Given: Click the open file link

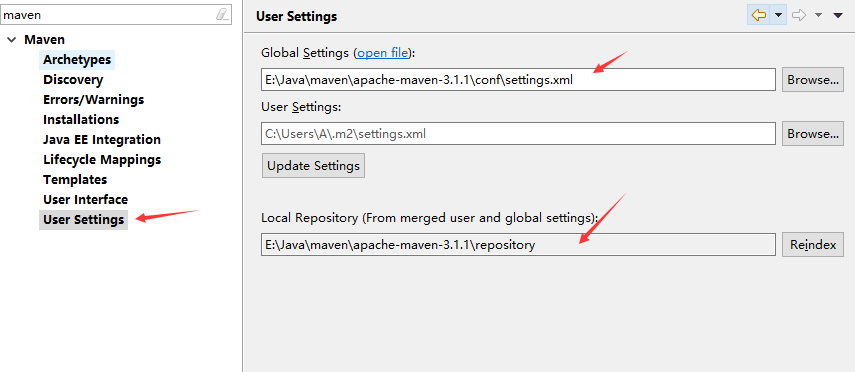Looking at the screenshot, I should pyautogui.click(x=382, y=53).
